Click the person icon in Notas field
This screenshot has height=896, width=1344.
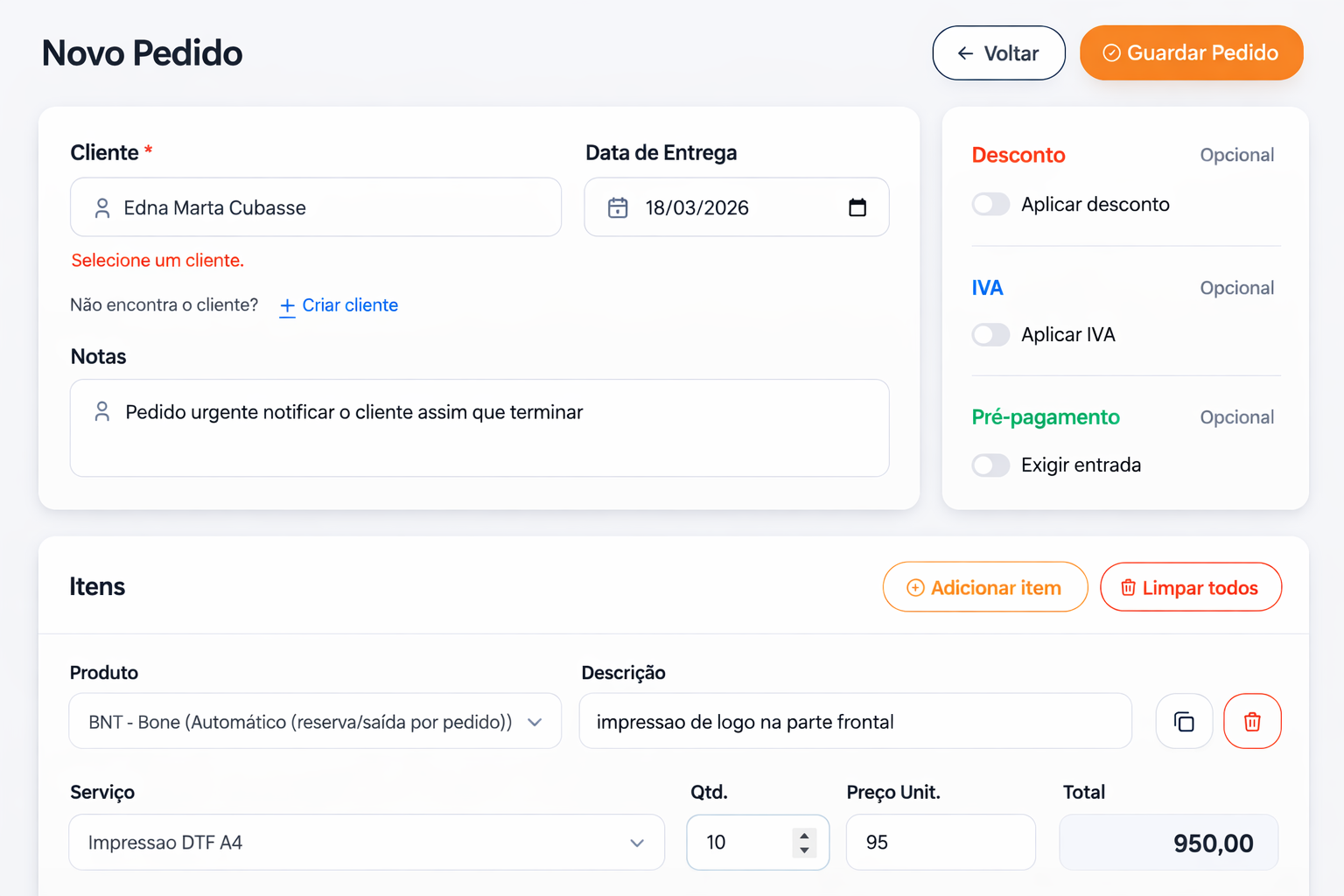102,412
